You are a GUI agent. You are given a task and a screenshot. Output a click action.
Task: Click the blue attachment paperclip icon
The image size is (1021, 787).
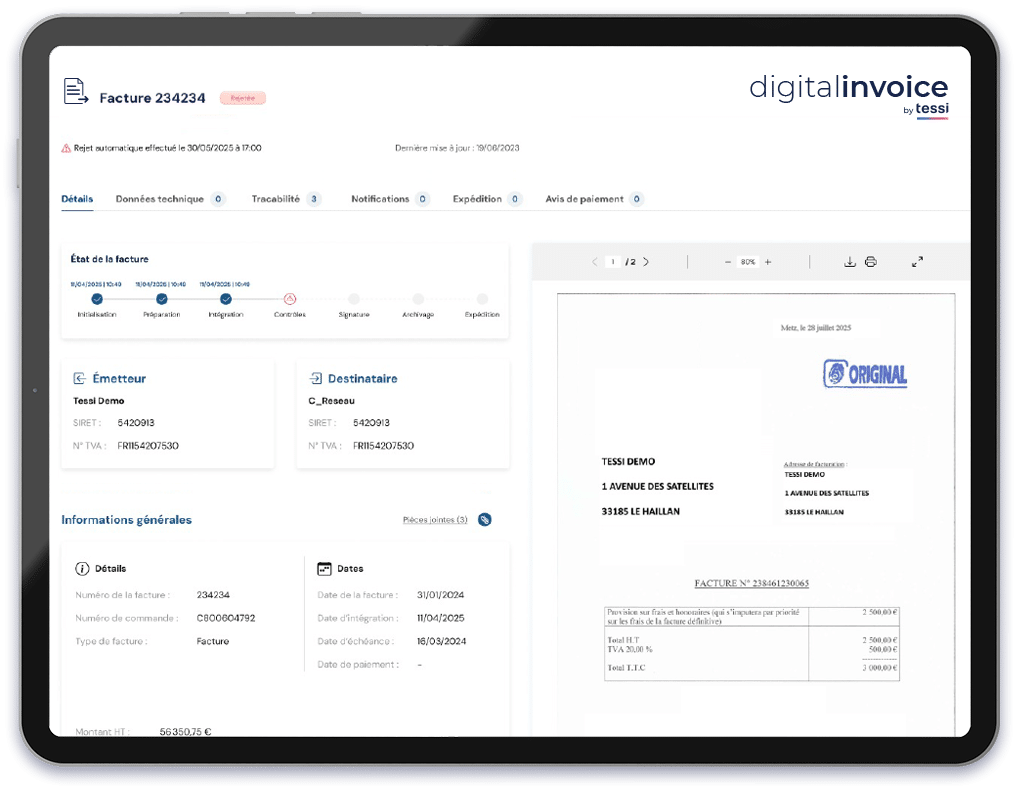tap(484, 520)
